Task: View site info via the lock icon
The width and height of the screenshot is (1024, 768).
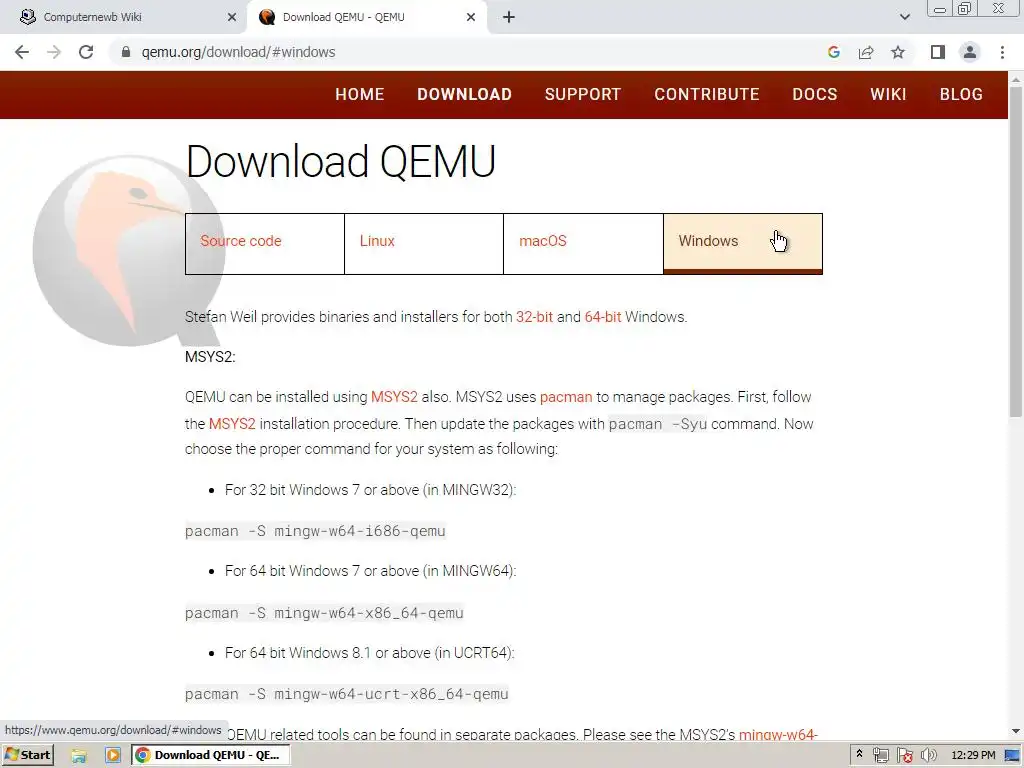Action: click(126, 52)
